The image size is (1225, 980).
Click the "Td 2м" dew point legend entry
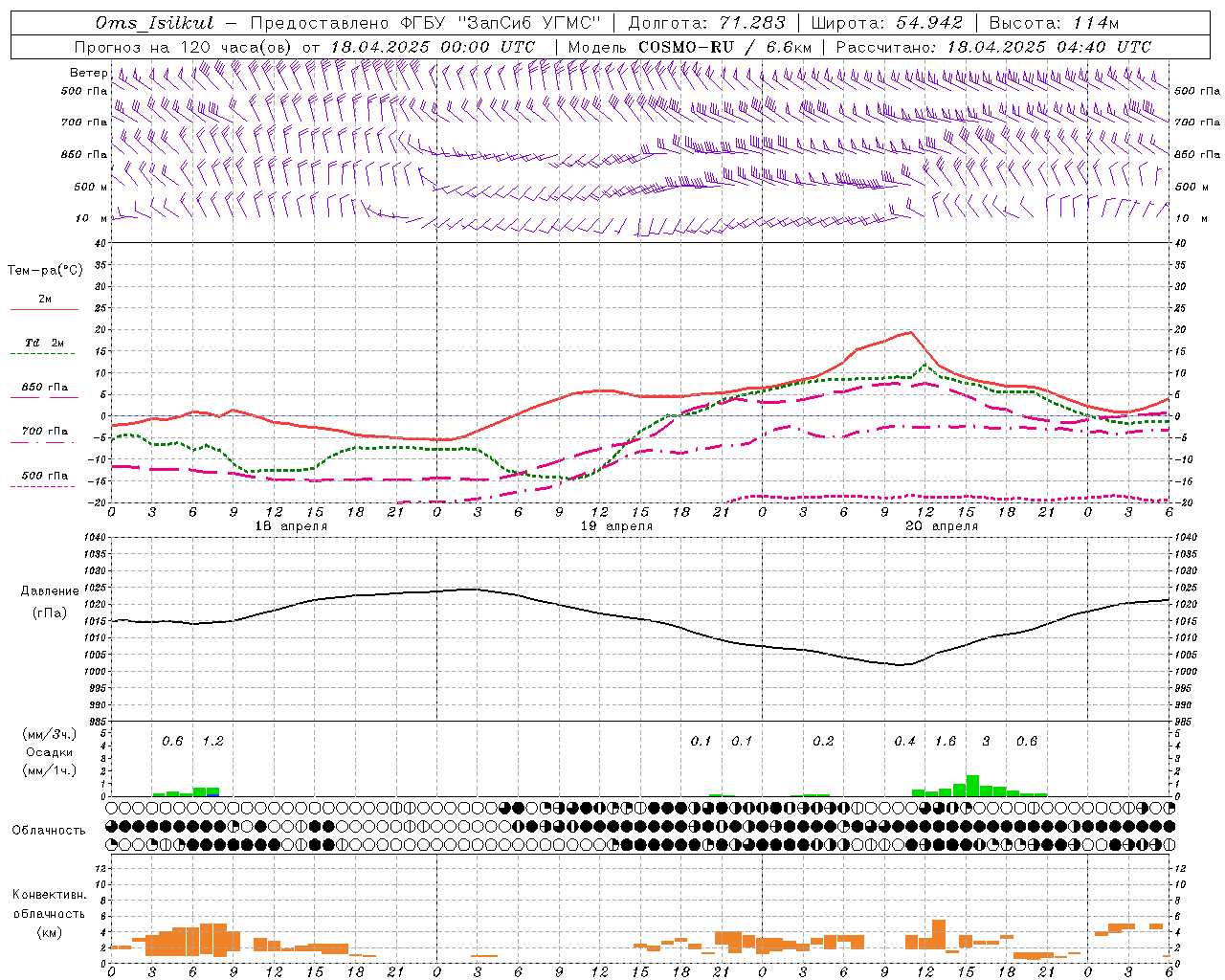(x=45, y=343)
